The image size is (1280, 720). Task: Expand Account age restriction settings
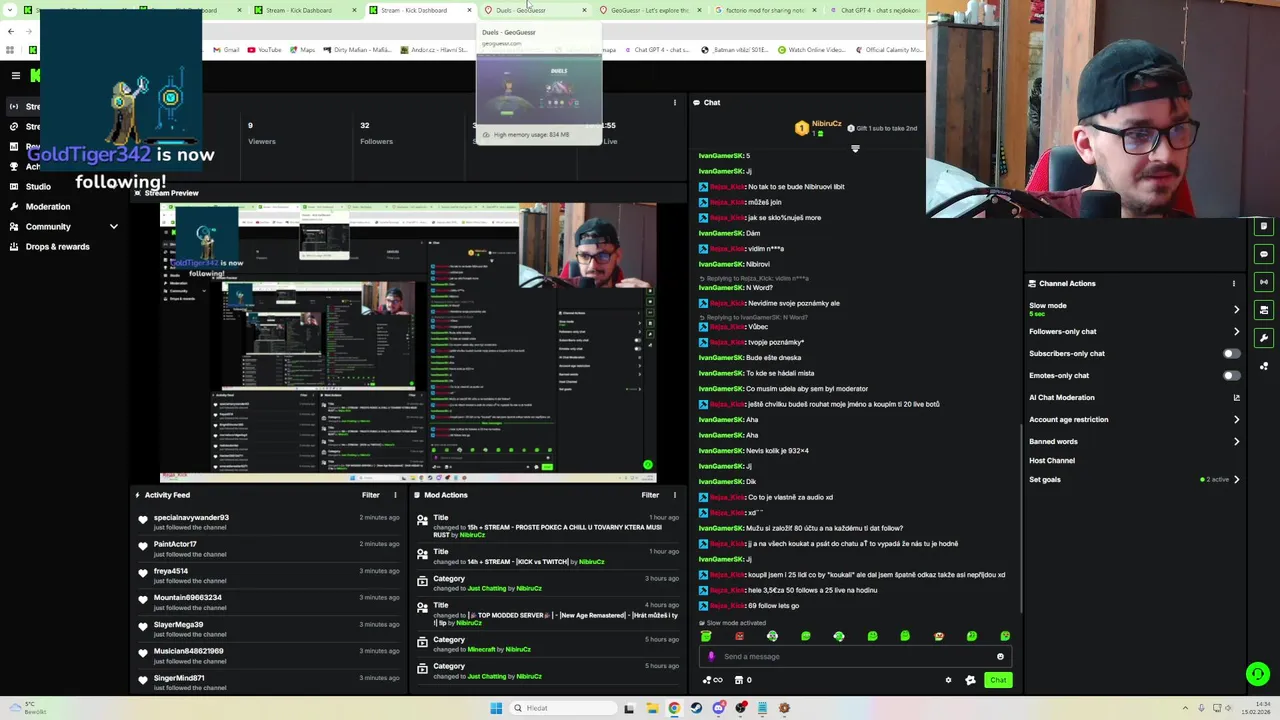[1236, 420]
